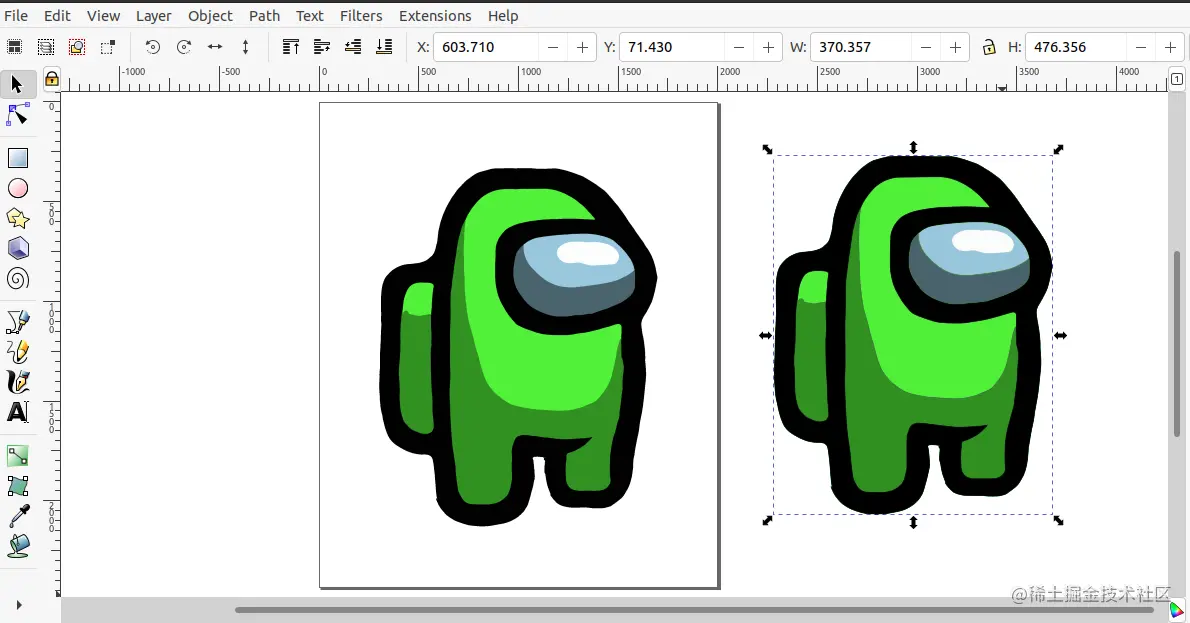Viewport: 1190px width, 623px height.
Task: Click Deselect icon in toolbar
Action: point(77,47)
